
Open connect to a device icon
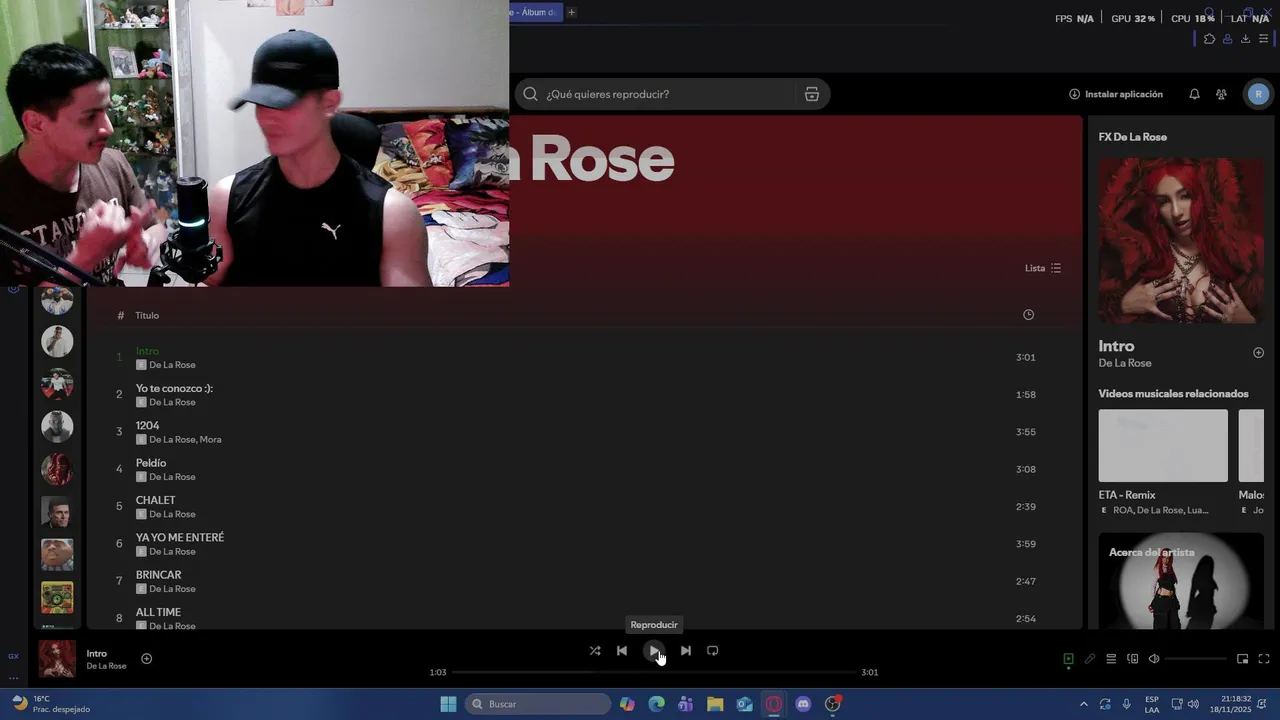coord(1133,659)
